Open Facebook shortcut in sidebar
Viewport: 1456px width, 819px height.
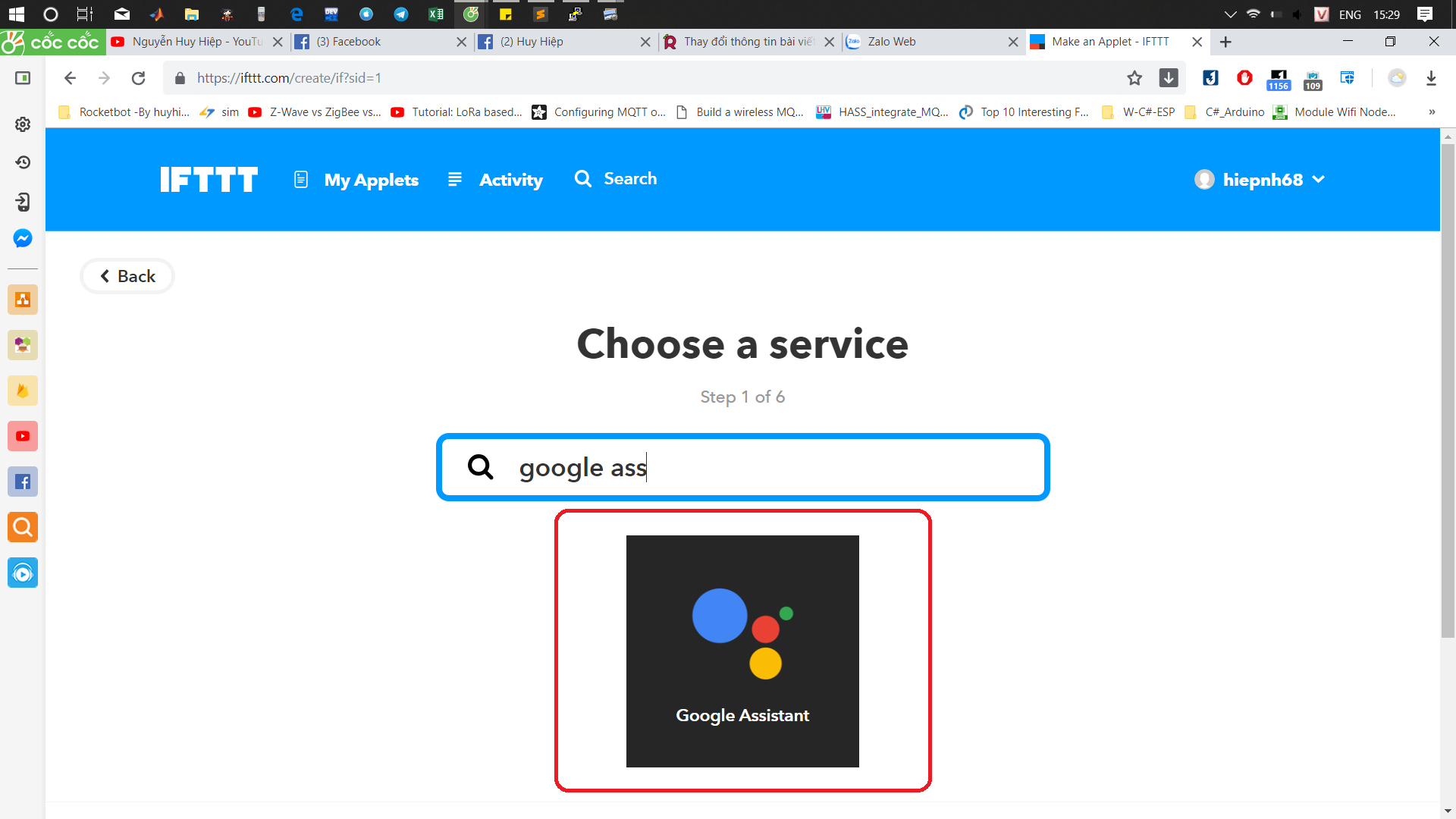(23, 482)
